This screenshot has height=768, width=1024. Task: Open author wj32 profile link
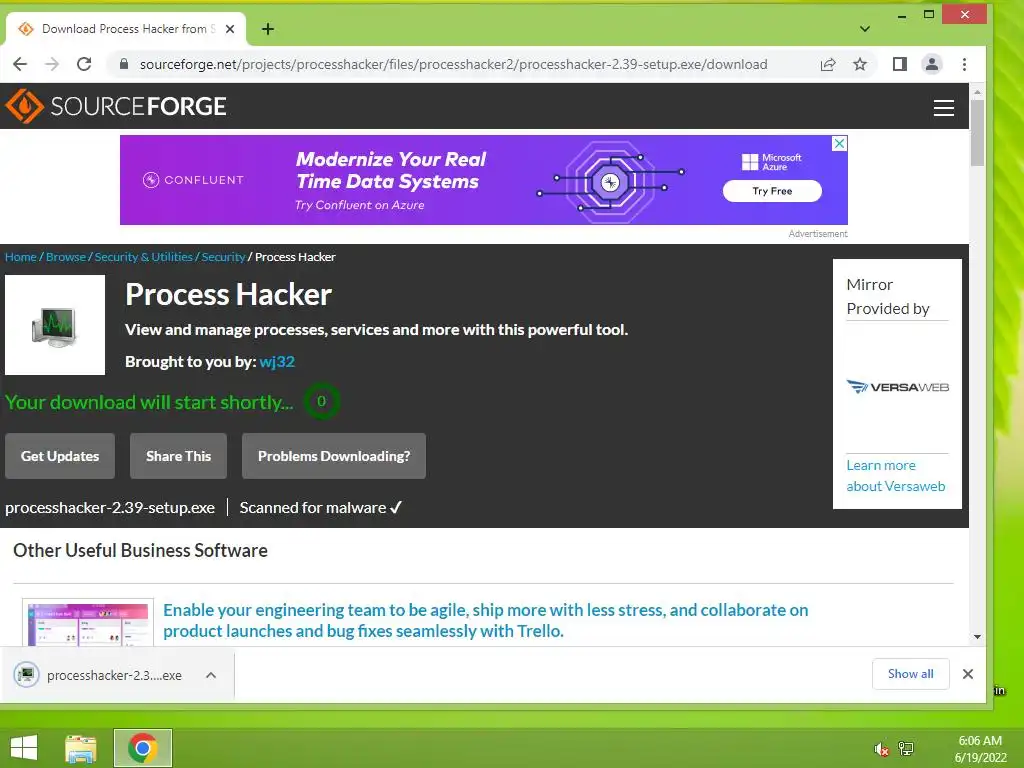(x=277, y=361)
